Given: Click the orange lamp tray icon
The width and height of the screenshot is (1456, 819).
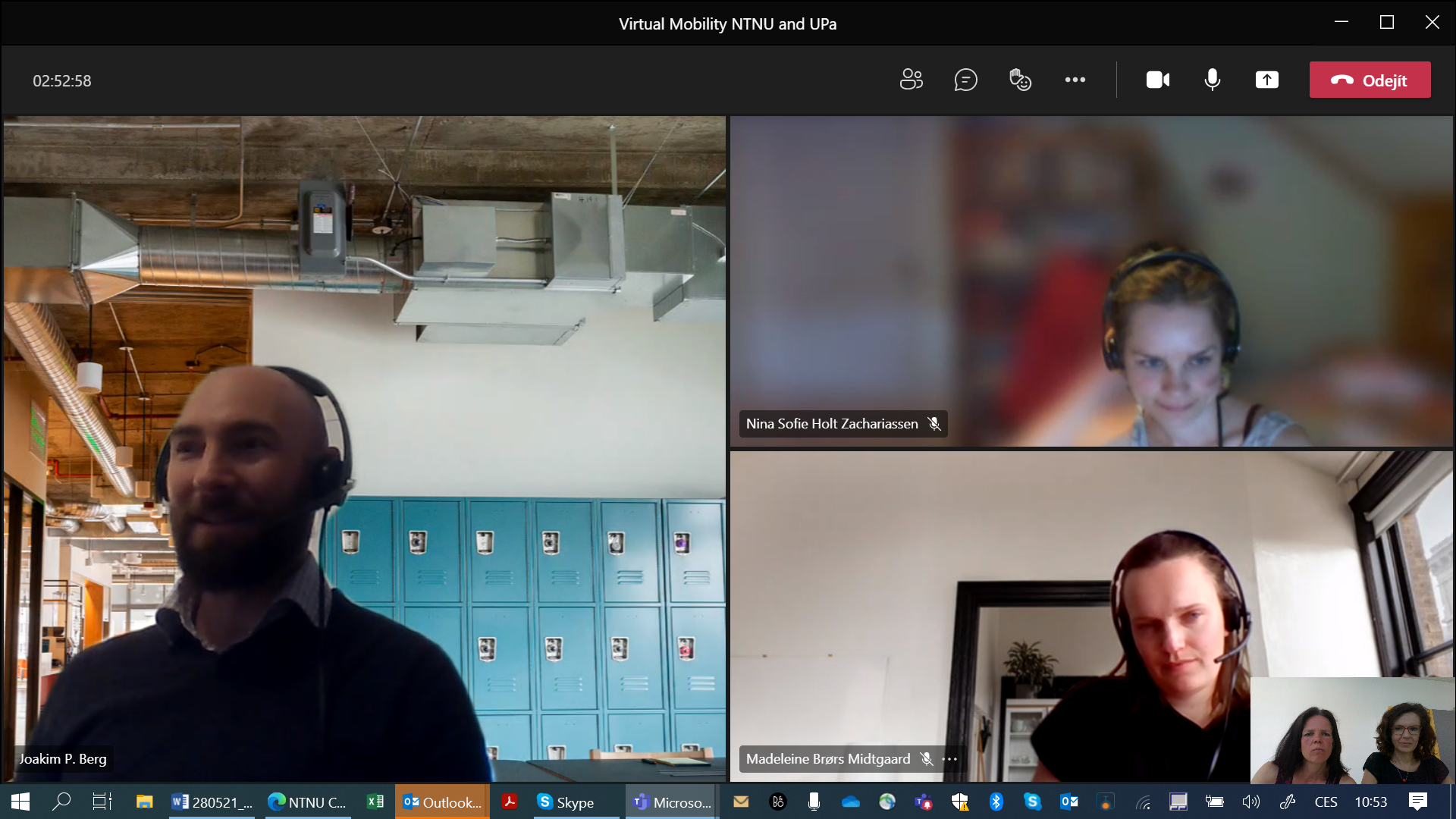Looking at the screenshot, I should pyautogui.click(x=1106, y=802).
